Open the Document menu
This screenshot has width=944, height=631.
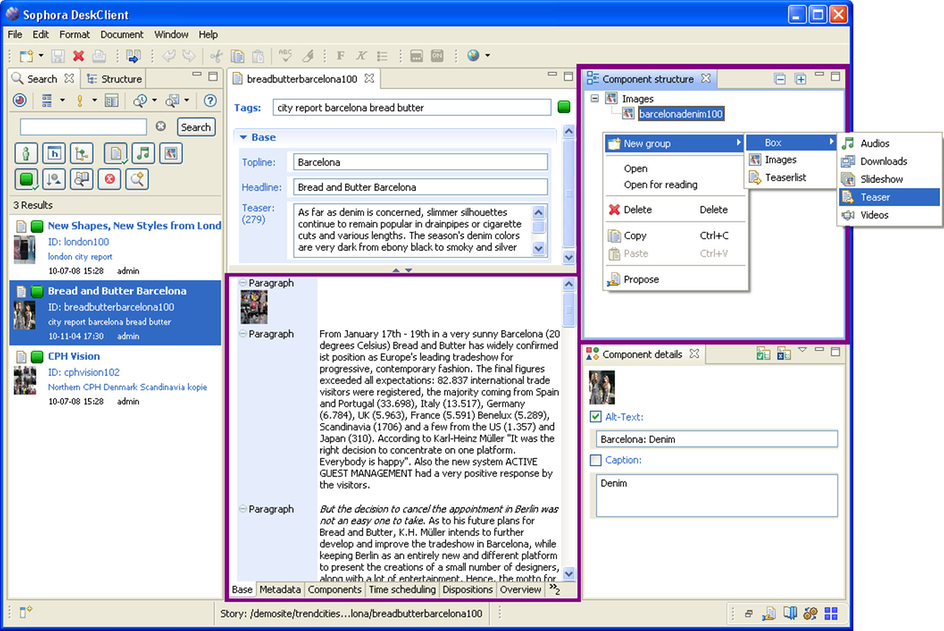(122, 34)
